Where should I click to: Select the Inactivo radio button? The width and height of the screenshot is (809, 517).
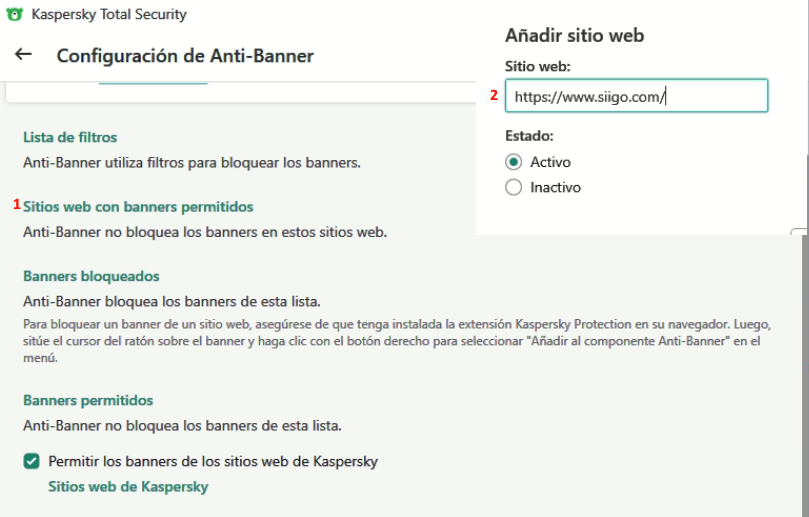tap(513, 187)
